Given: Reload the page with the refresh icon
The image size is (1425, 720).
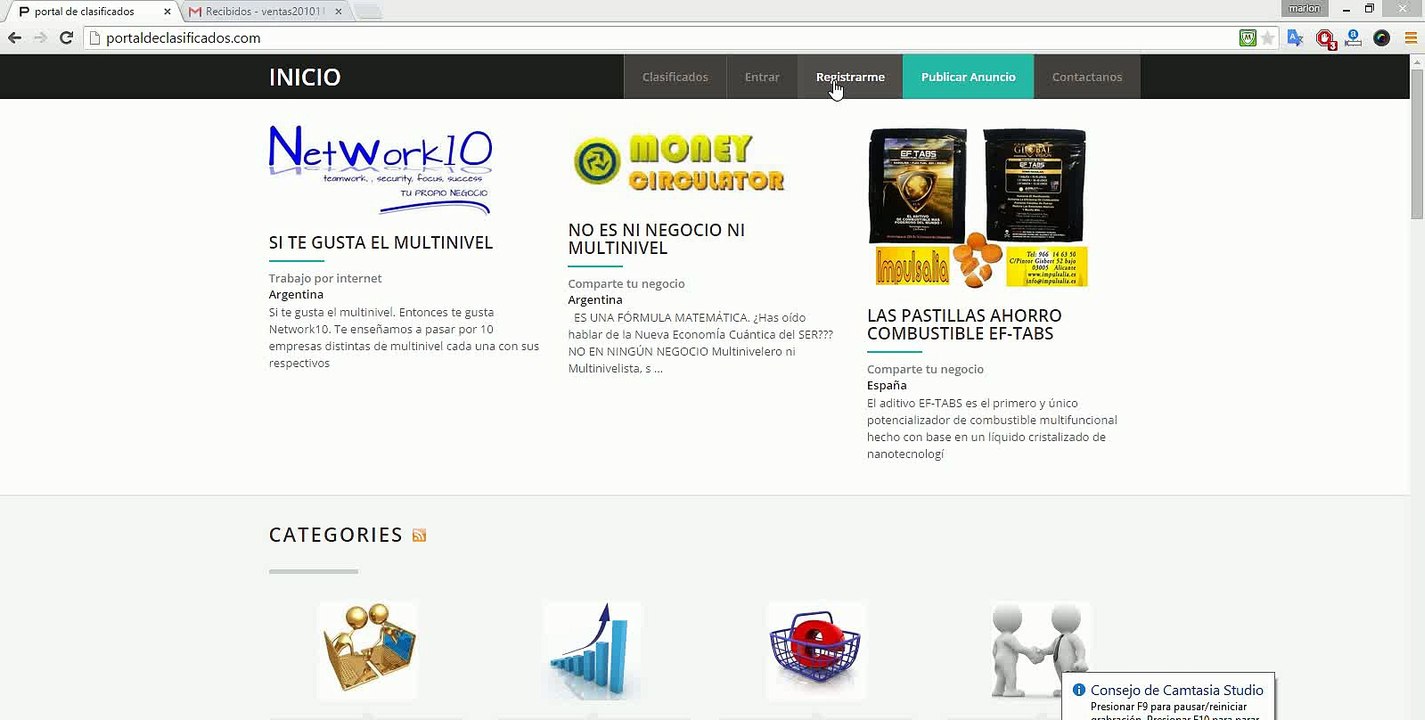Looking at the screenshot, I should tap(66, 38).
